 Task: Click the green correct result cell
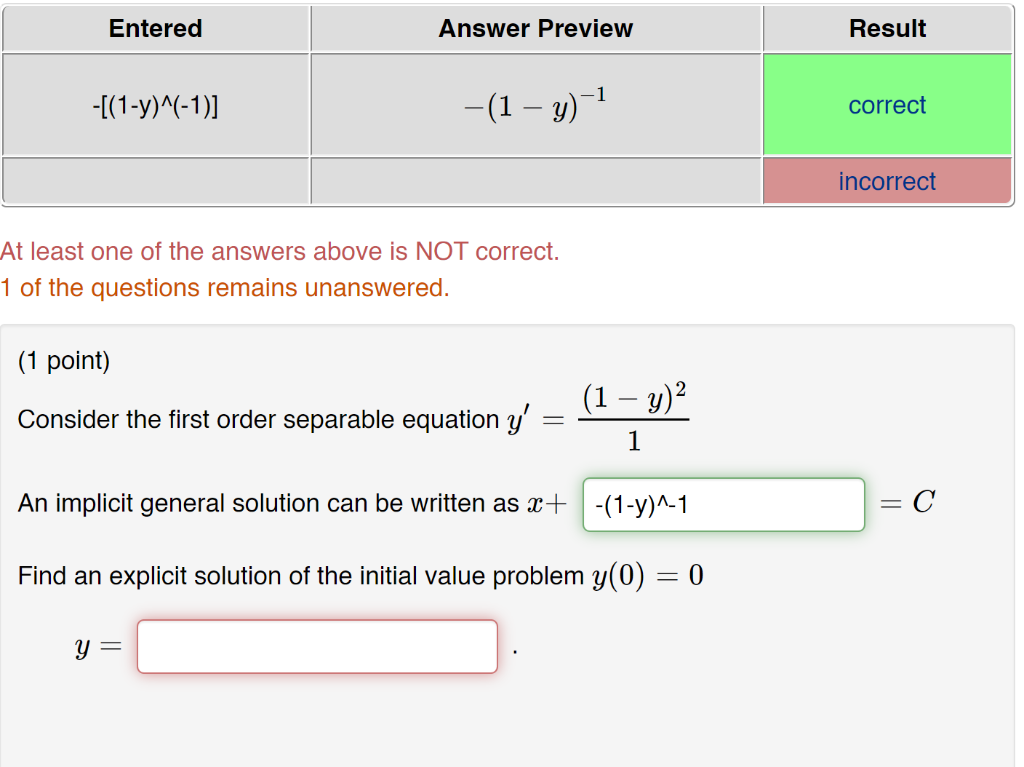click(887, 104)
